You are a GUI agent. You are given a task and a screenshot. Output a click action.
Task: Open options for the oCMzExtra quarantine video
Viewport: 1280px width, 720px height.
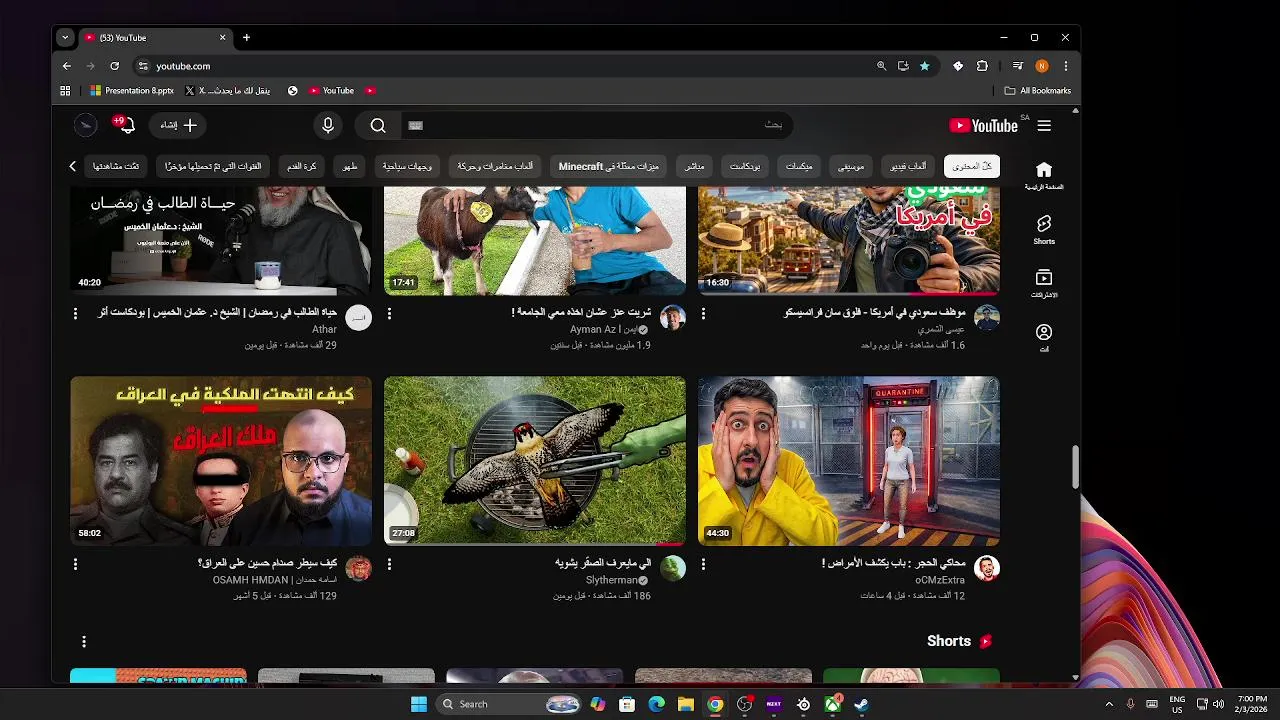point(703,564)
